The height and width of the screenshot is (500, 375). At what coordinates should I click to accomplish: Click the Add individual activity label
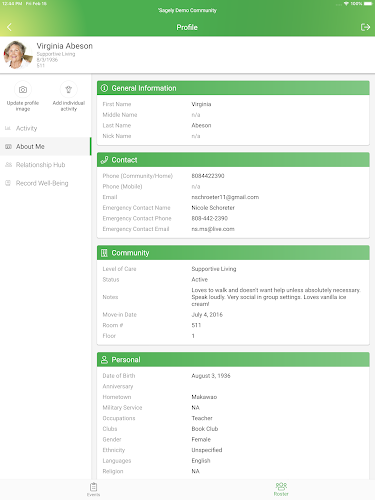tap(69, 106)
